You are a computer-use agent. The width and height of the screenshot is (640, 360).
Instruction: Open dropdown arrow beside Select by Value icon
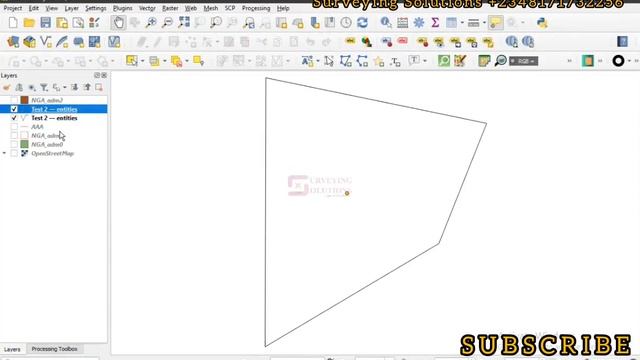point(165,61)
